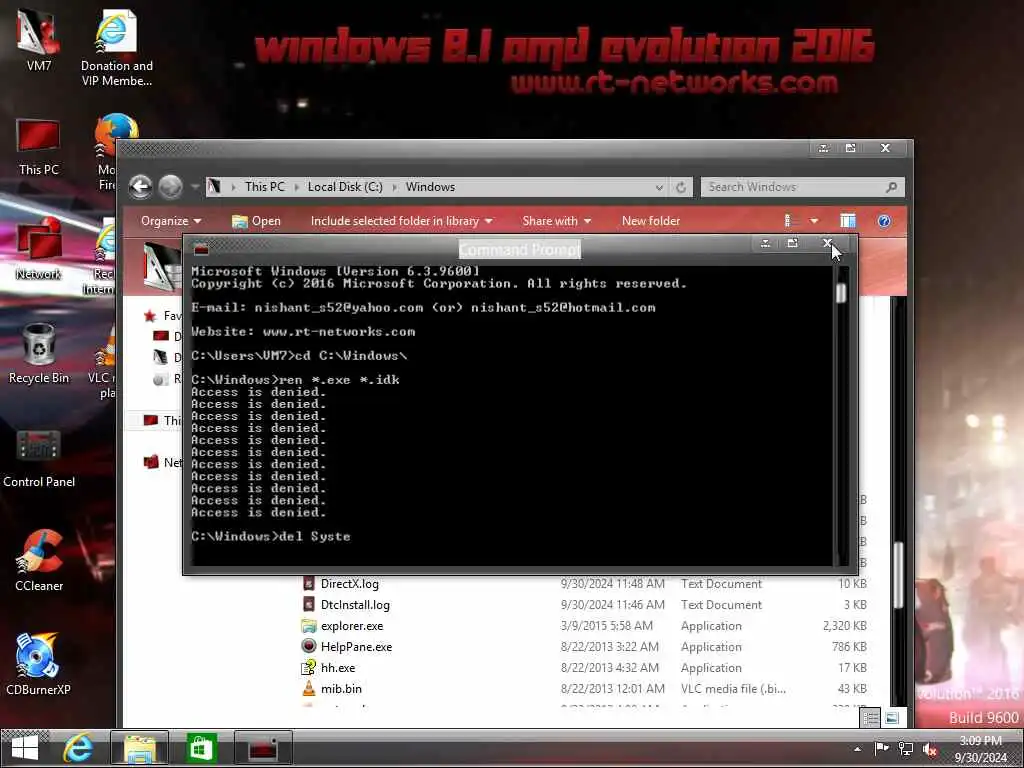
Task: Click the search magnifier icon in Explorer
Action: coord(891,187)
